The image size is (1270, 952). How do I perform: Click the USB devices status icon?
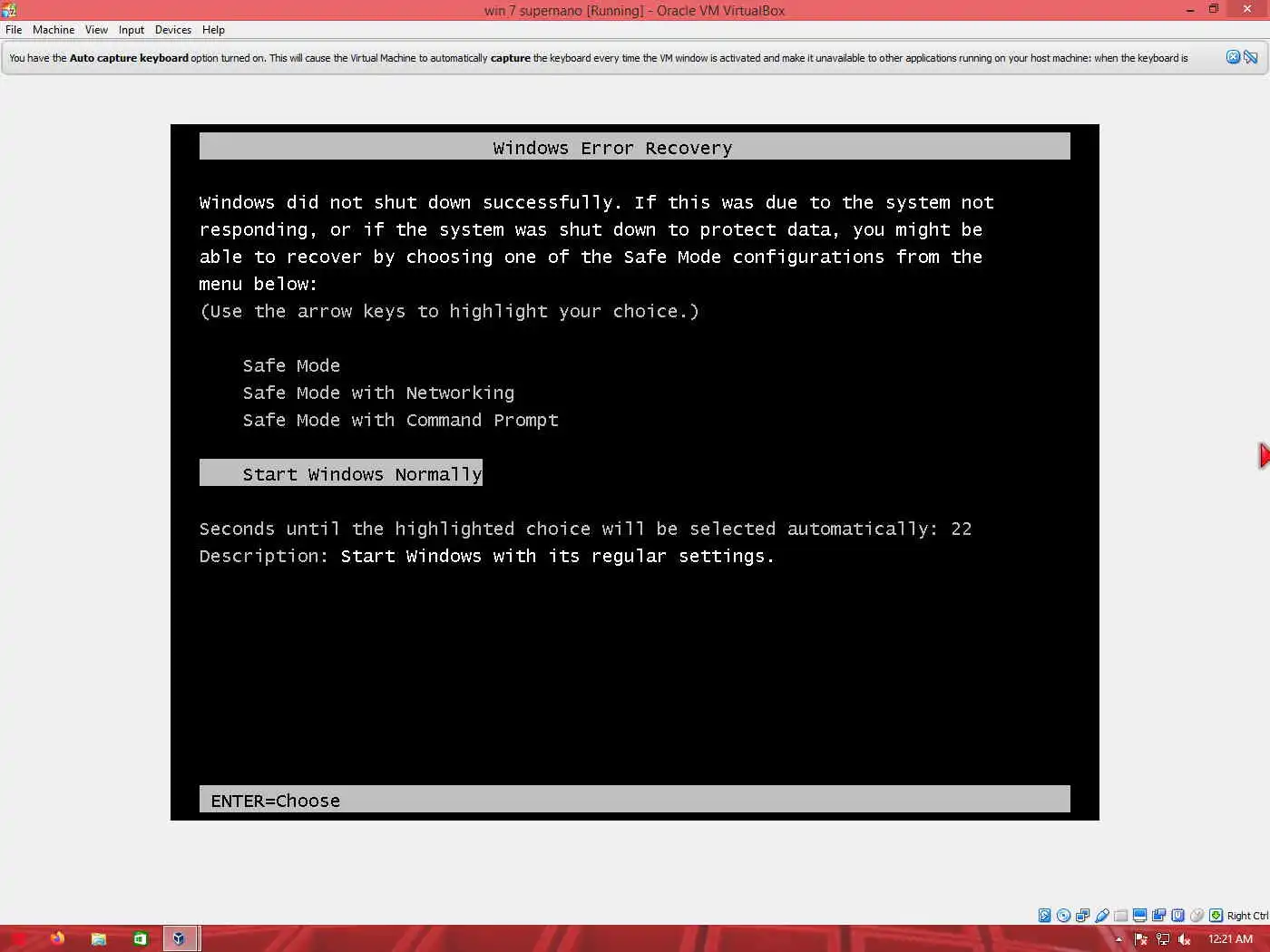(1102, 915)
